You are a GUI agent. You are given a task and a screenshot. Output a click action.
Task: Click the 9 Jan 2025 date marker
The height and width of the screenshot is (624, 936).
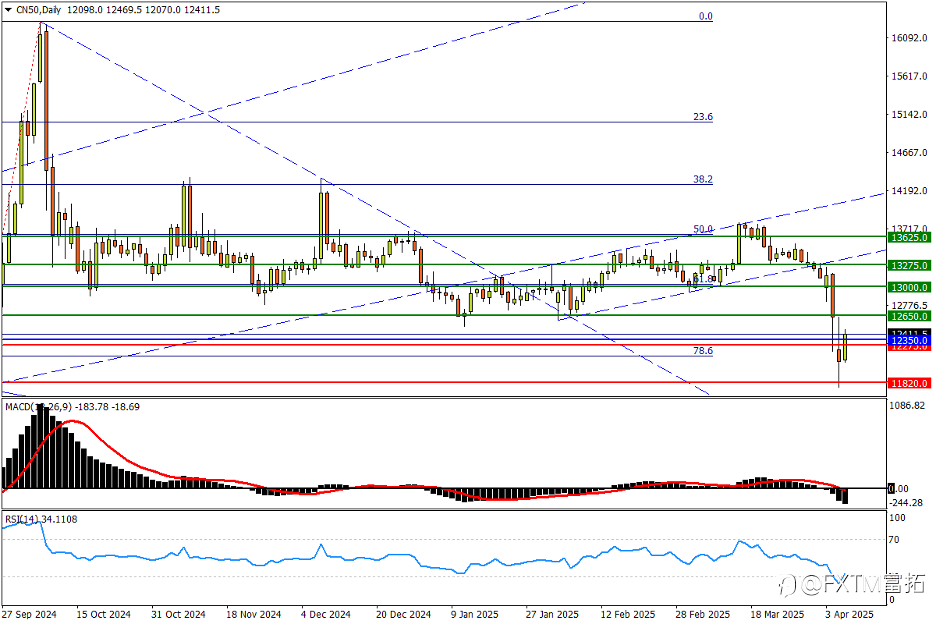[x=475, y=614]
